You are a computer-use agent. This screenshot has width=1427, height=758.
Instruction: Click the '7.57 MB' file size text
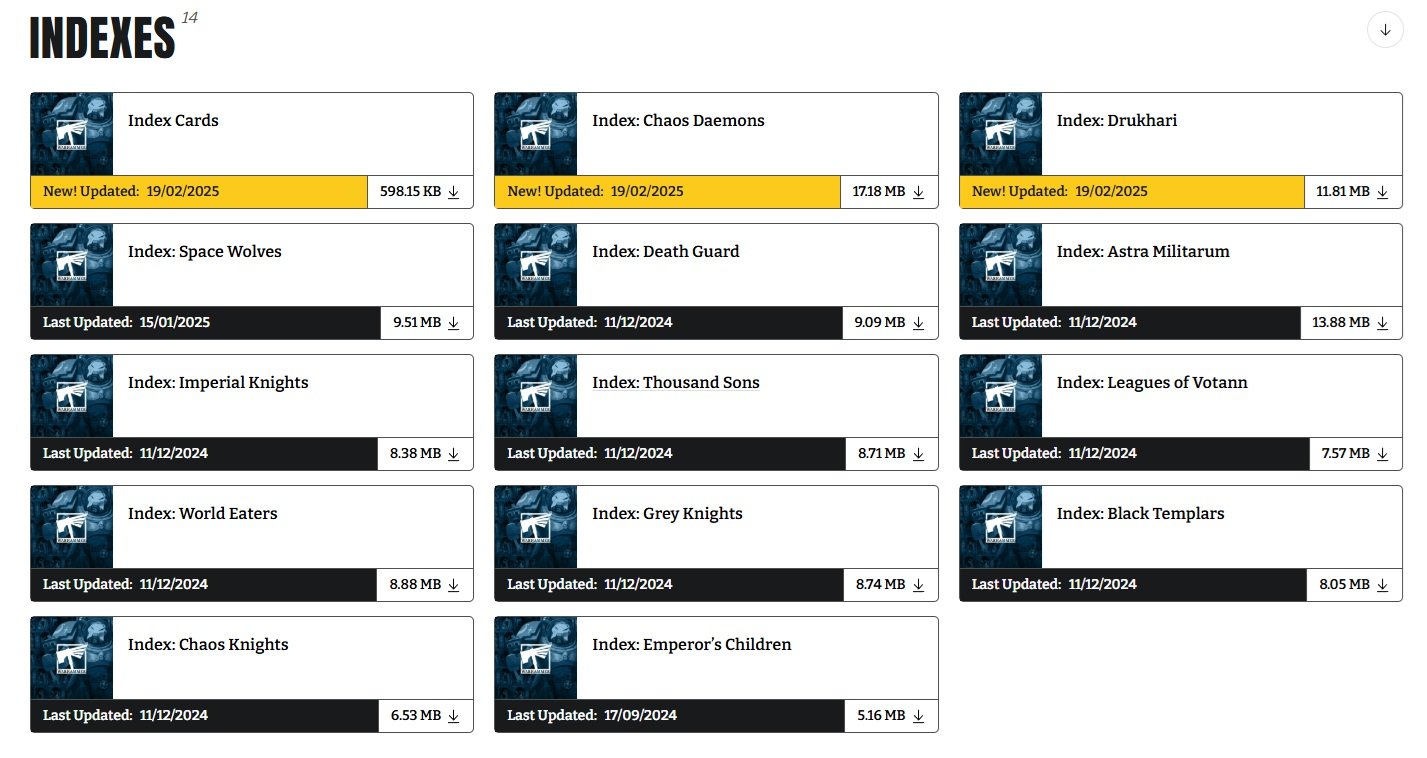pos(1346,454)
